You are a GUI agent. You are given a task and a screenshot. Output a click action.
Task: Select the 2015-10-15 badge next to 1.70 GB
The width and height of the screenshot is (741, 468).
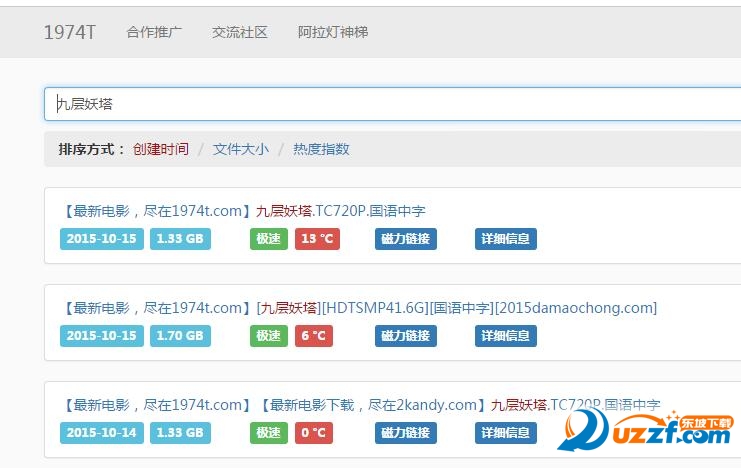click(x=102, y=336)
